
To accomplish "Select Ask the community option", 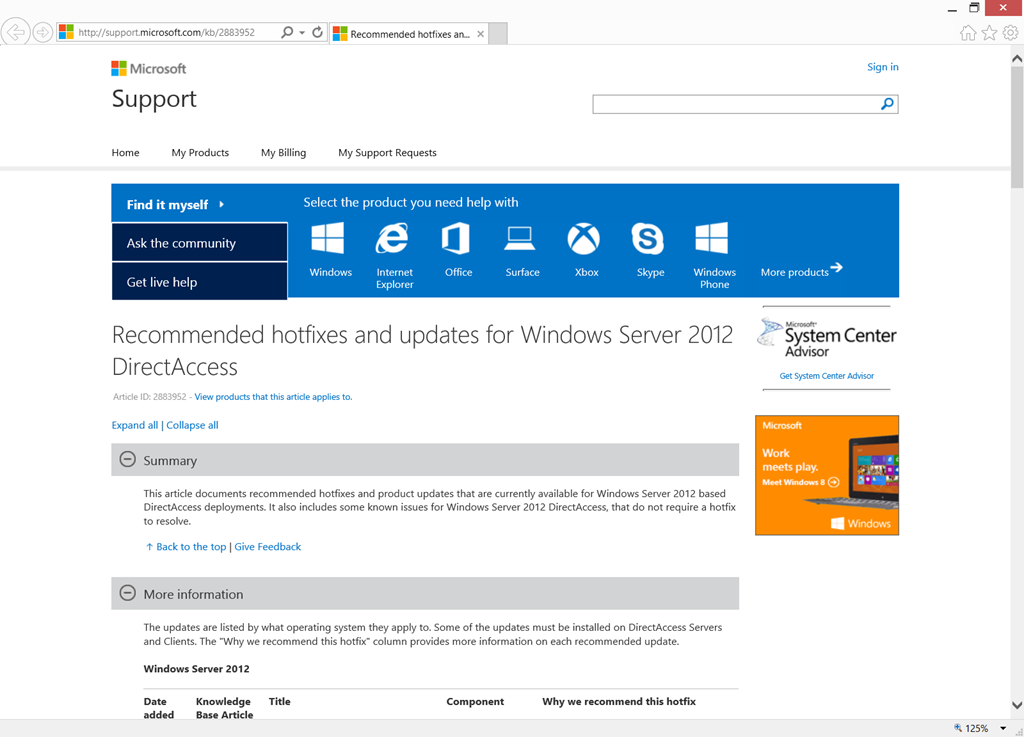I will coord(199,243).
